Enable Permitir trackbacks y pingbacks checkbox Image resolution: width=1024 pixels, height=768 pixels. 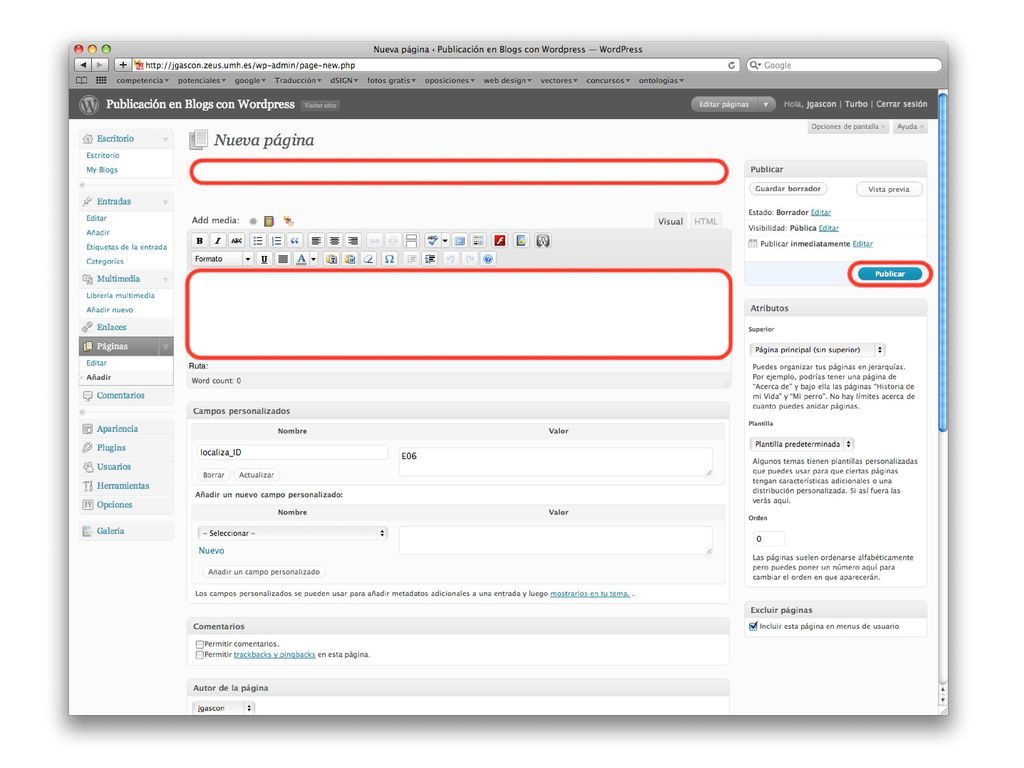[200, 654]
